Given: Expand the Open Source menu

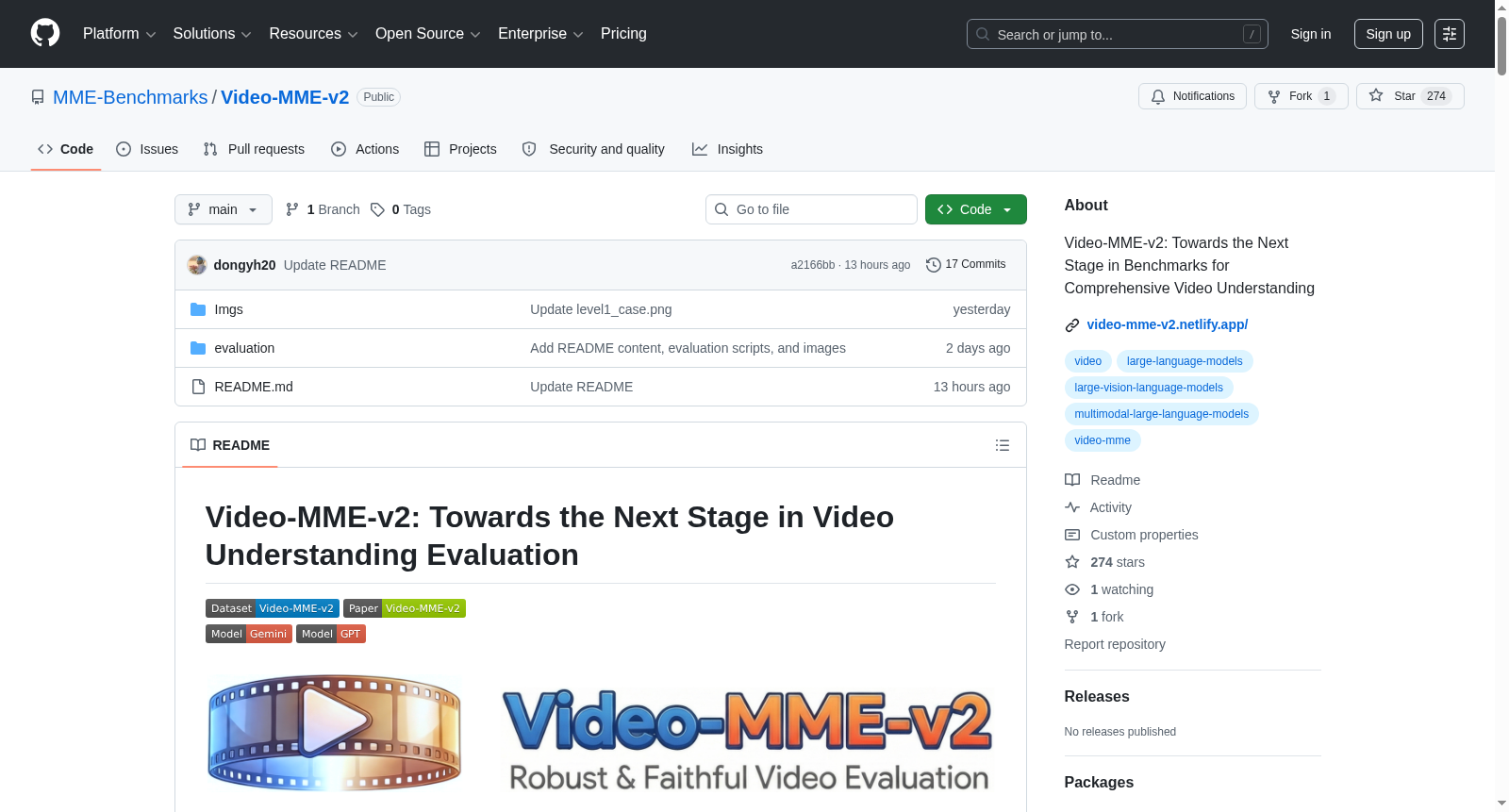Looking at the screenshot, I should (428, 34).
